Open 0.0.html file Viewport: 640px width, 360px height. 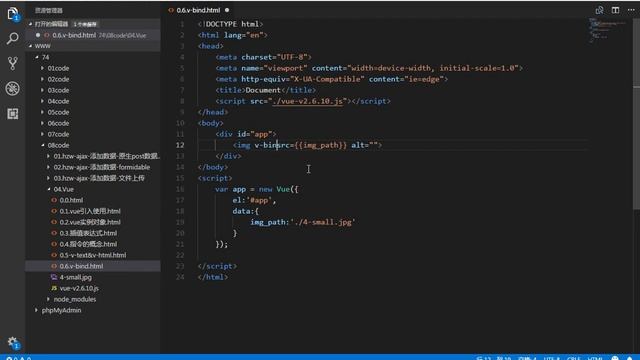click(x=93, y=200)
